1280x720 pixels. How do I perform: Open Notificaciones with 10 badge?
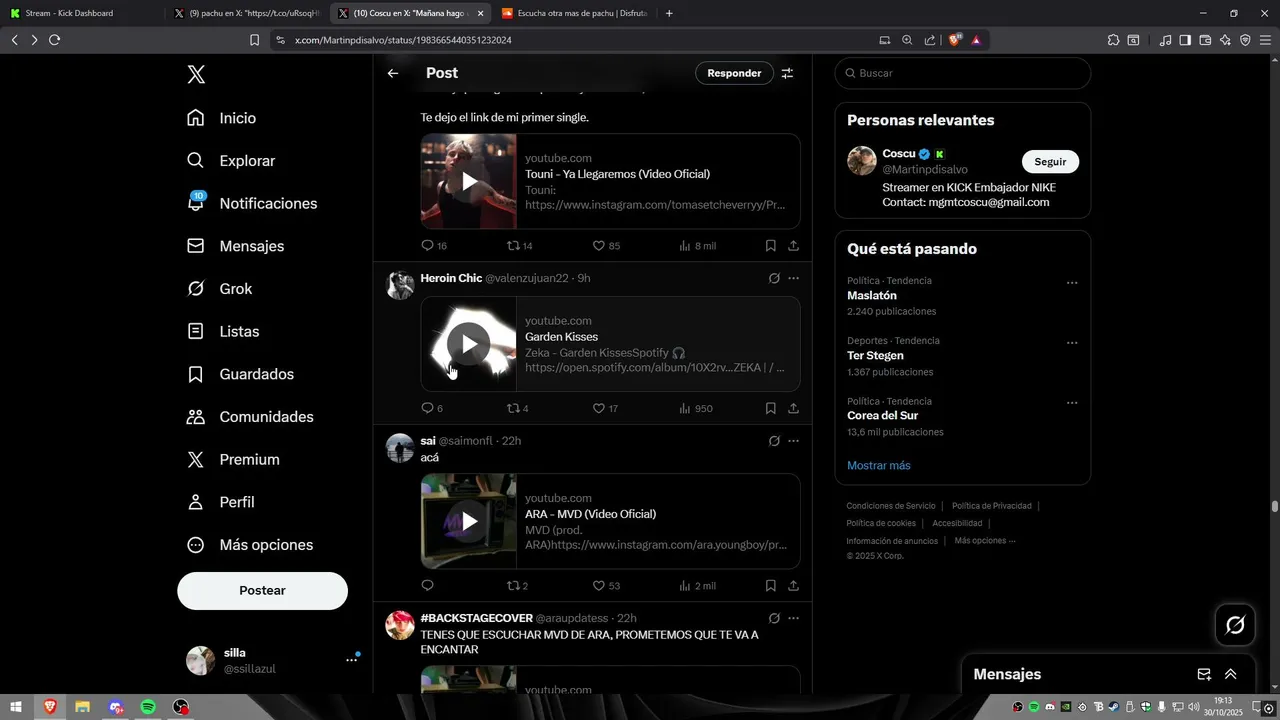click(252, 203)
